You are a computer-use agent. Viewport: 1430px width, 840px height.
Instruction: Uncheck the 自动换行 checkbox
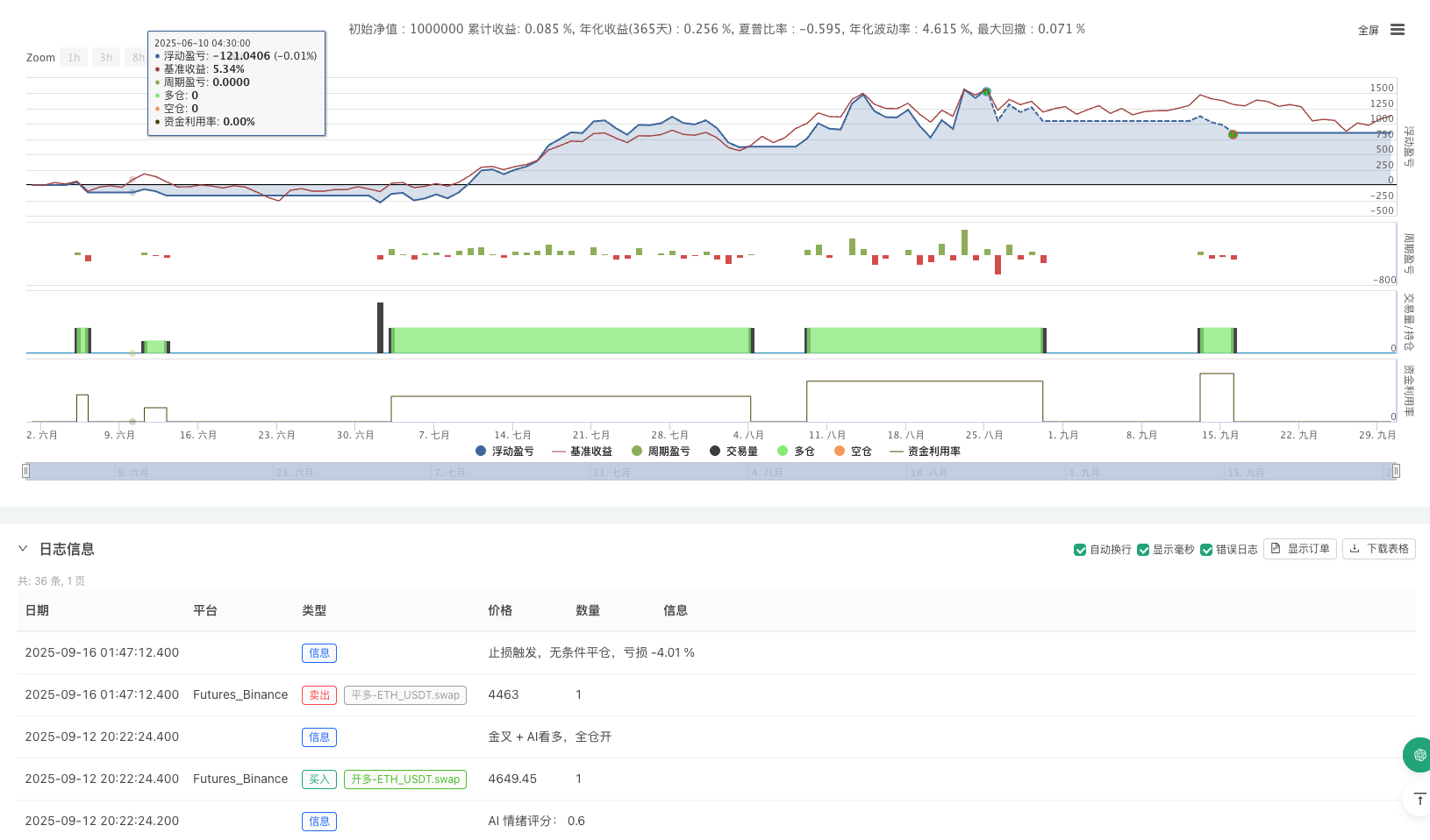tap(1080, 549)
